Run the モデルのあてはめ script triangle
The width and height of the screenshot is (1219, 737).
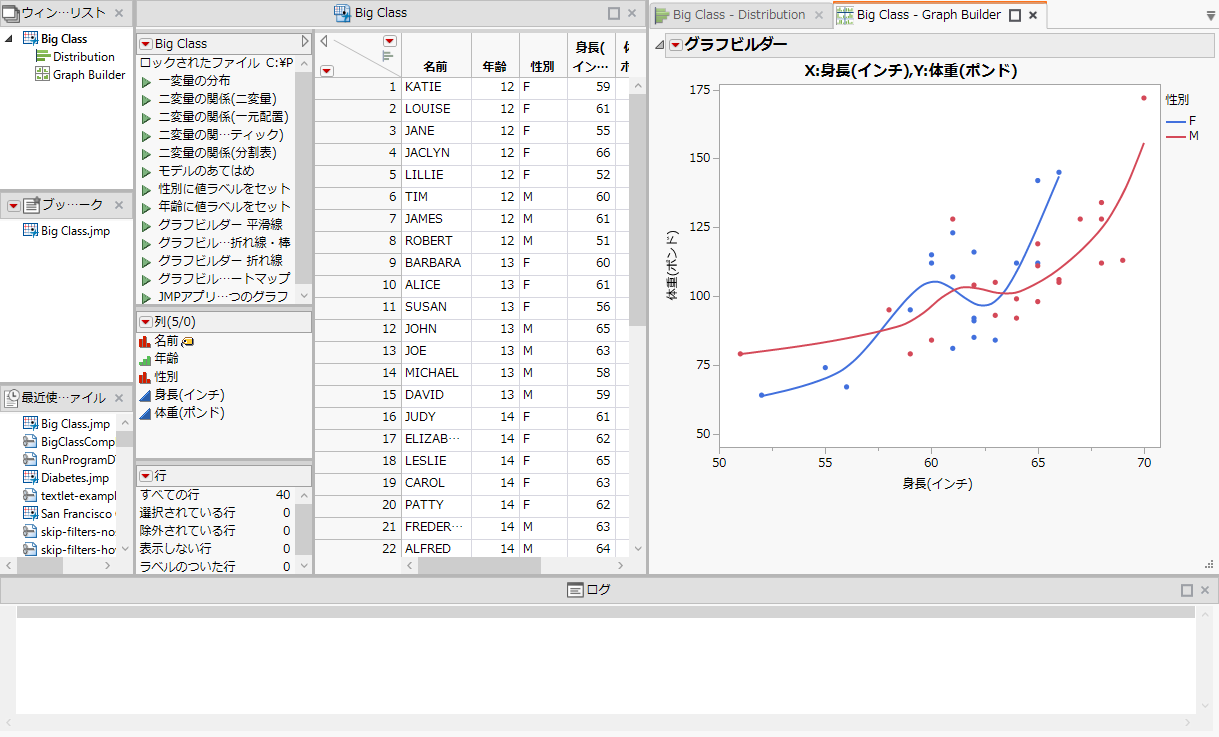coord(146,171)
